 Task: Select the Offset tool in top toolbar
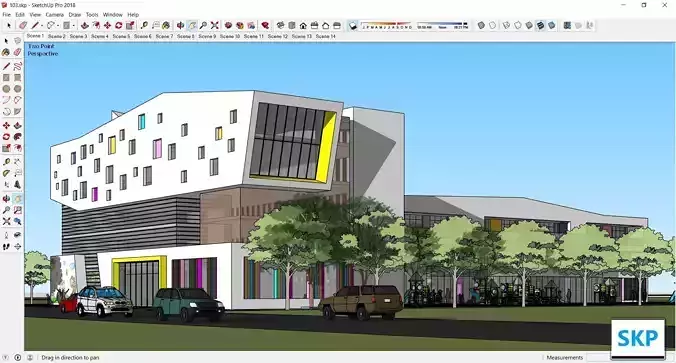[x=96, y=25]
